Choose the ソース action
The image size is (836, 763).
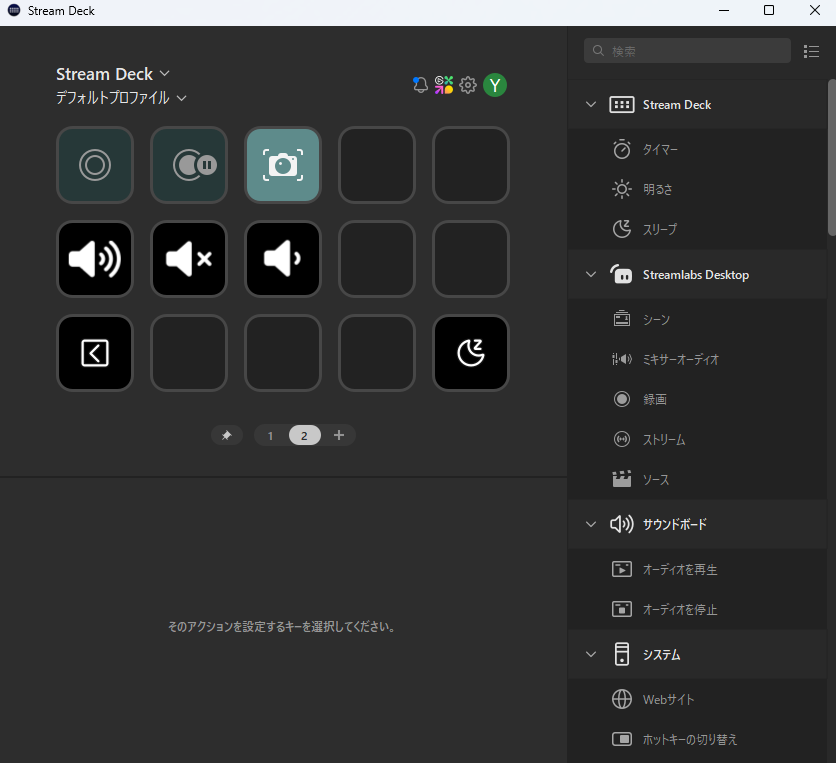coord(697,479)
